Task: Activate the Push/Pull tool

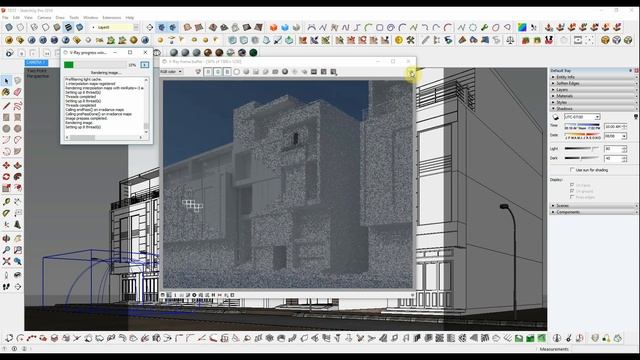Action: (x=18, y=165)
